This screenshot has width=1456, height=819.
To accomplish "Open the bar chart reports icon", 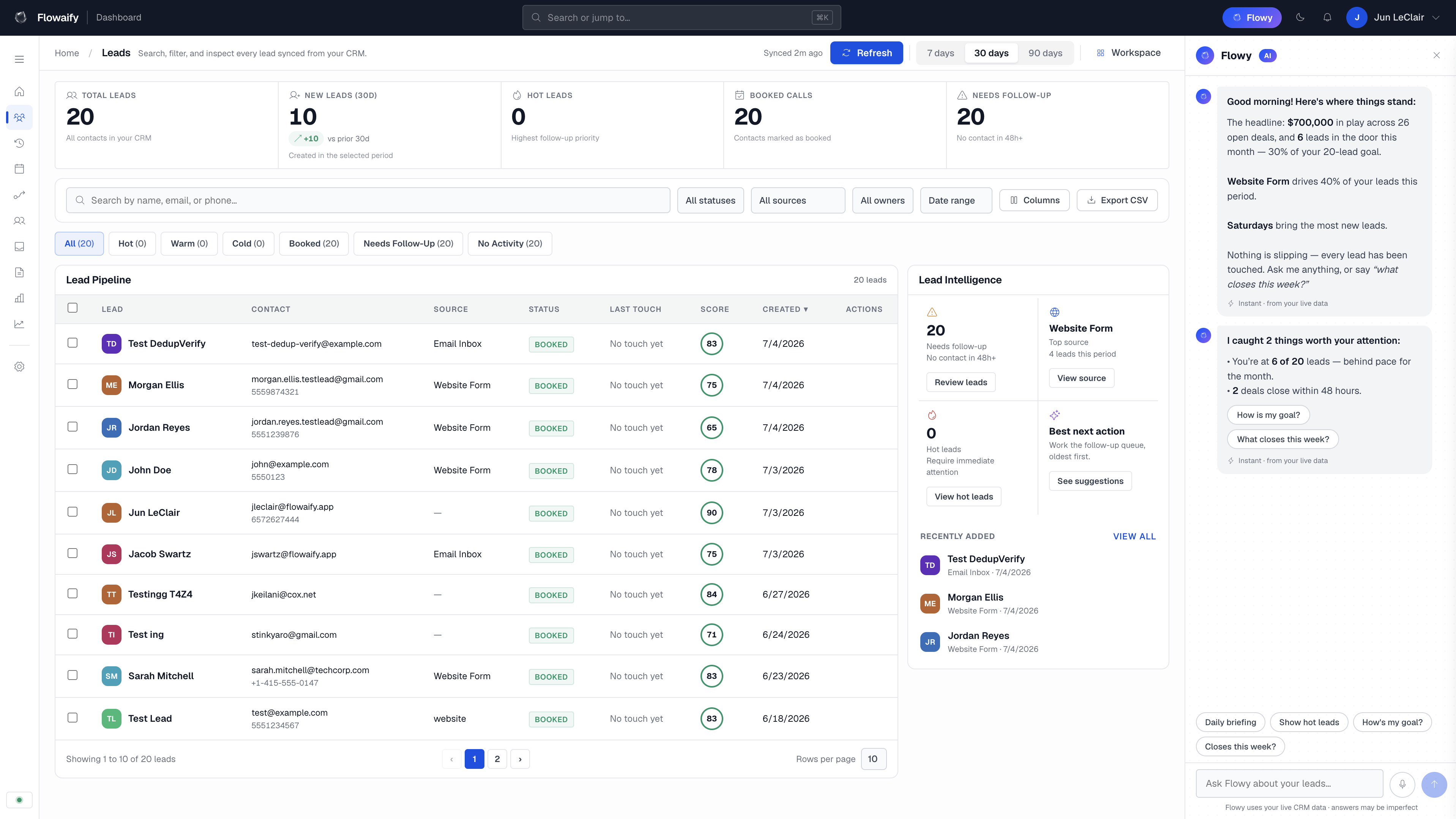I will coord(19,298).
